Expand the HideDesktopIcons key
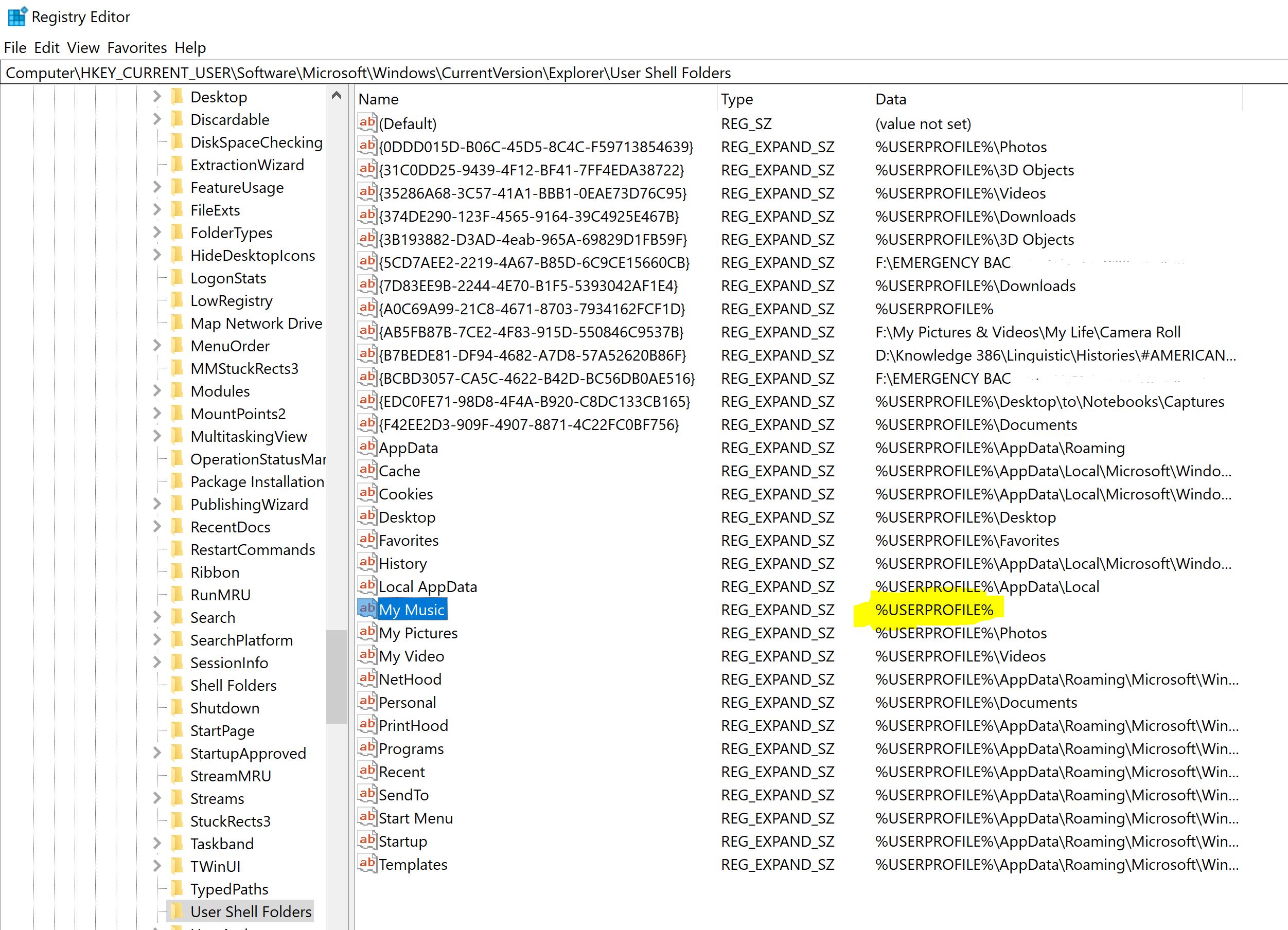 157,256
